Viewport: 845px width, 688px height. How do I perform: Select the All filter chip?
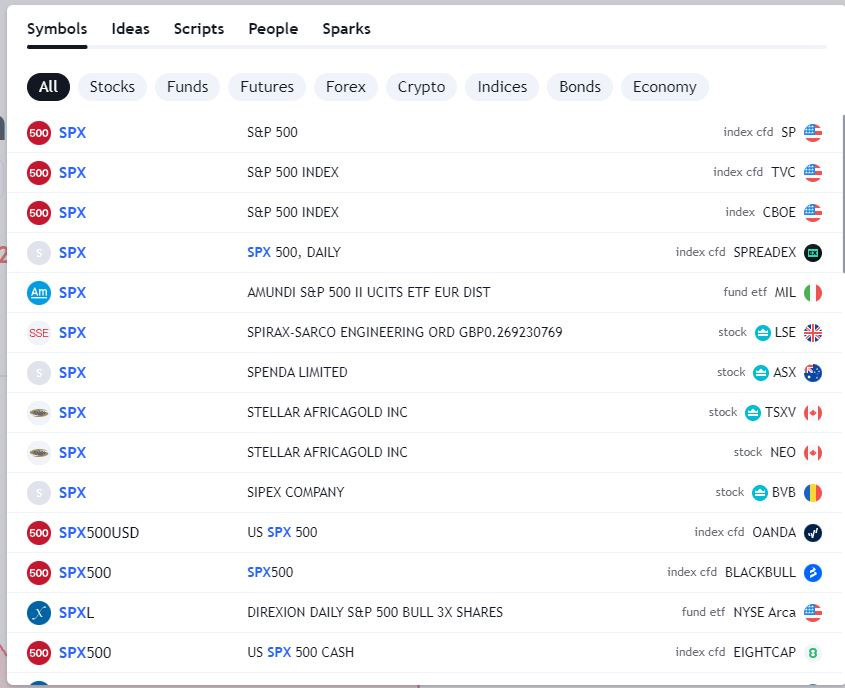click(49, 87)
